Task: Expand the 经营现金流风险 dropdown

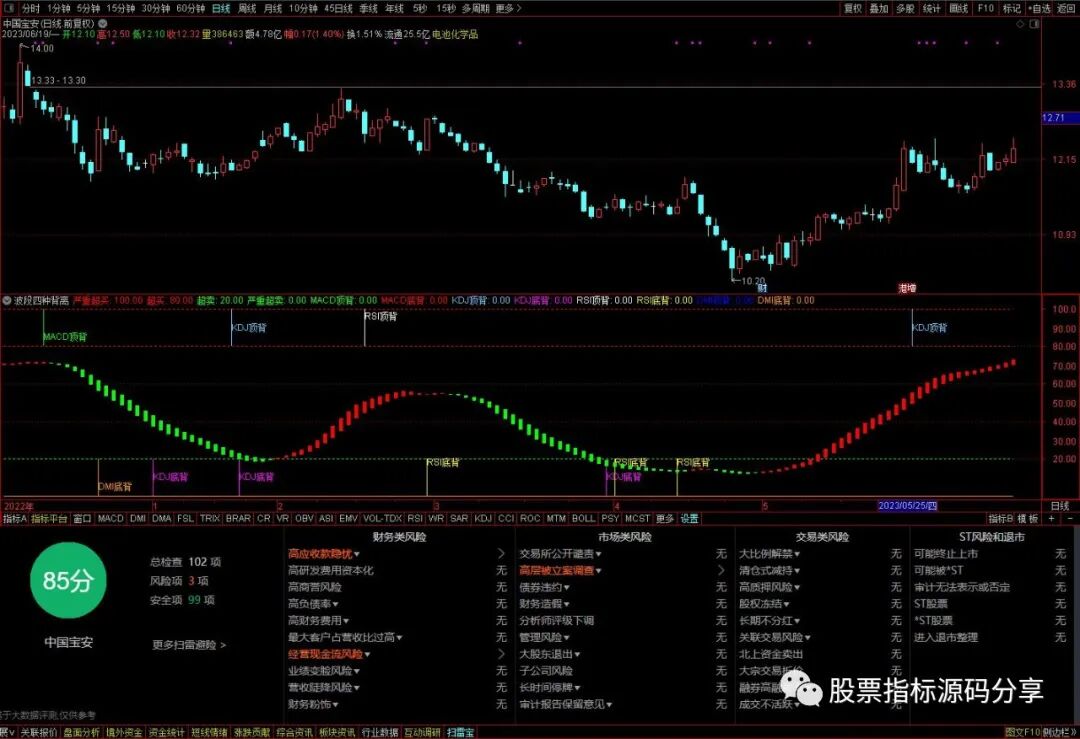Action: point(367,654)
